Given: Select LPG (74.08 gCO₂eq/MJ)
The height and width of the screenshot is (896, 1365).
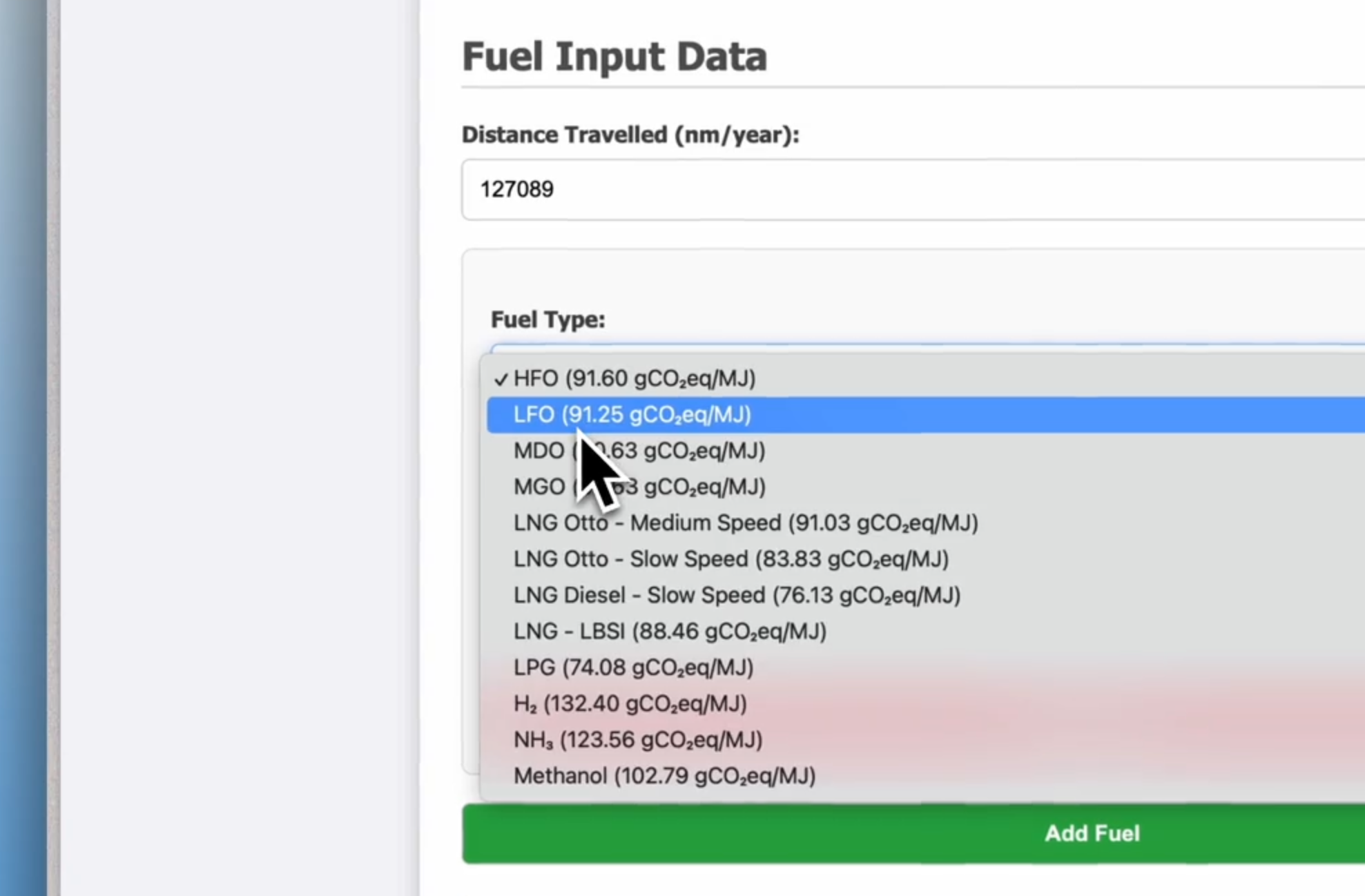Looking at the screenshot, I should coord(632,668).
